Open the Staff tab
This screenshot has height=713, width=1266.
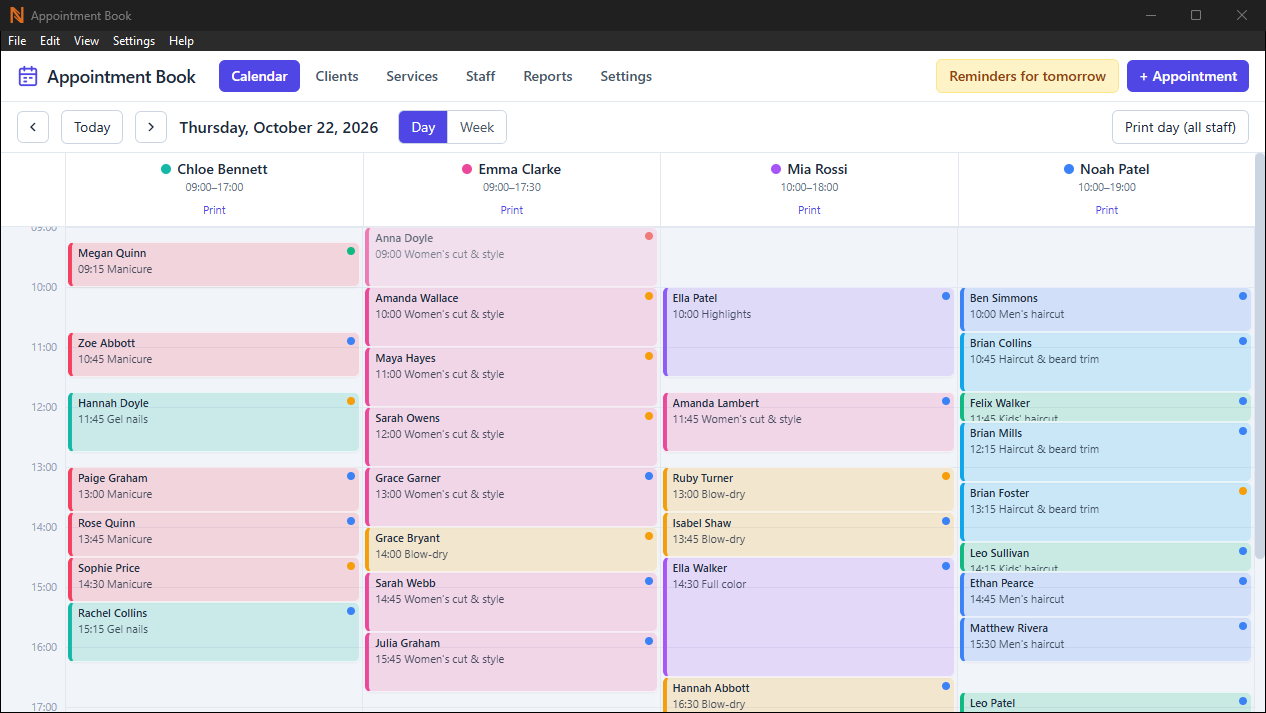[x=481, y=76]
